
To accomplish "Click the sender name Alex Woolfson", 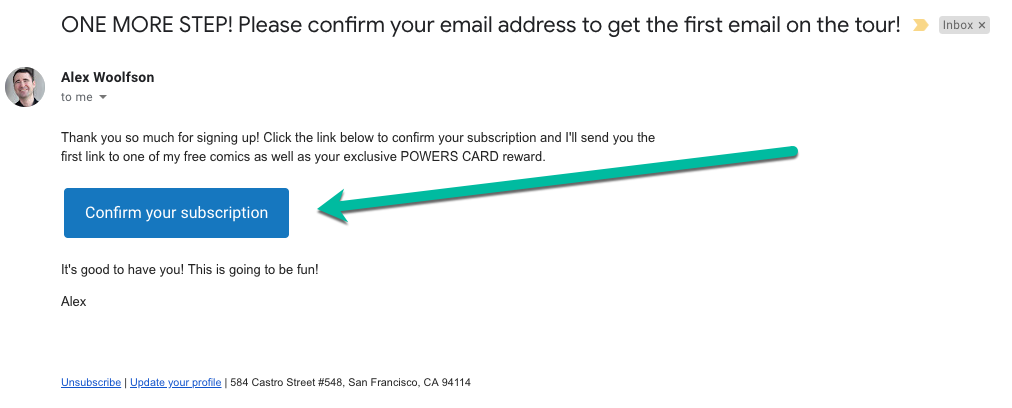I will [107, 77].
